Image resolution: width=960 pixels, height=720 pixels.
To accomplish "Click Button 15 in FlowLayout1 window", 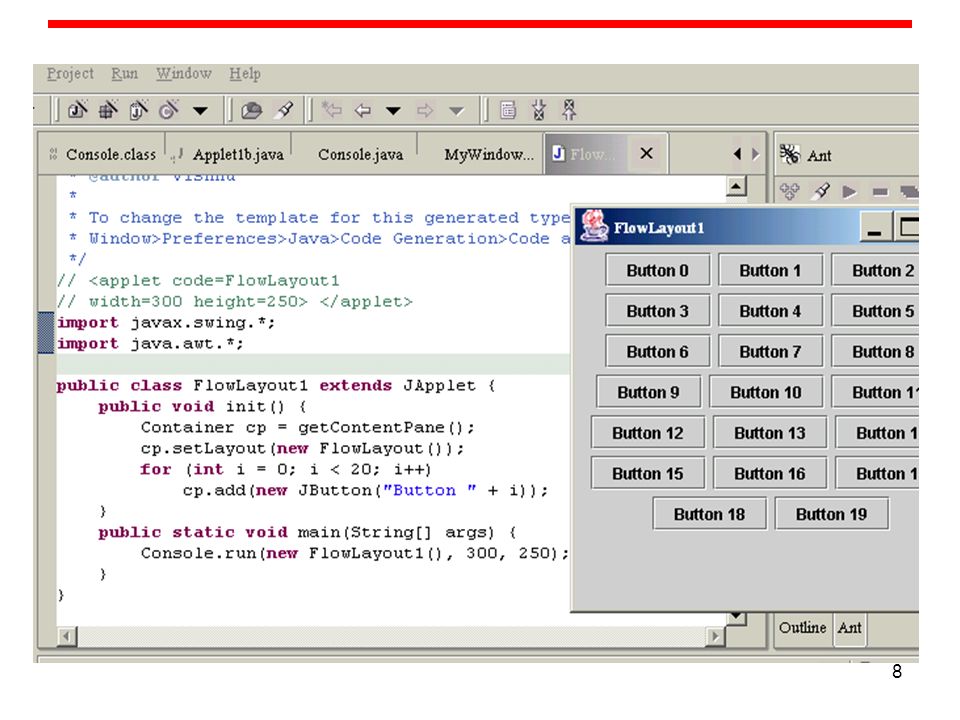I will pos(648,473).
